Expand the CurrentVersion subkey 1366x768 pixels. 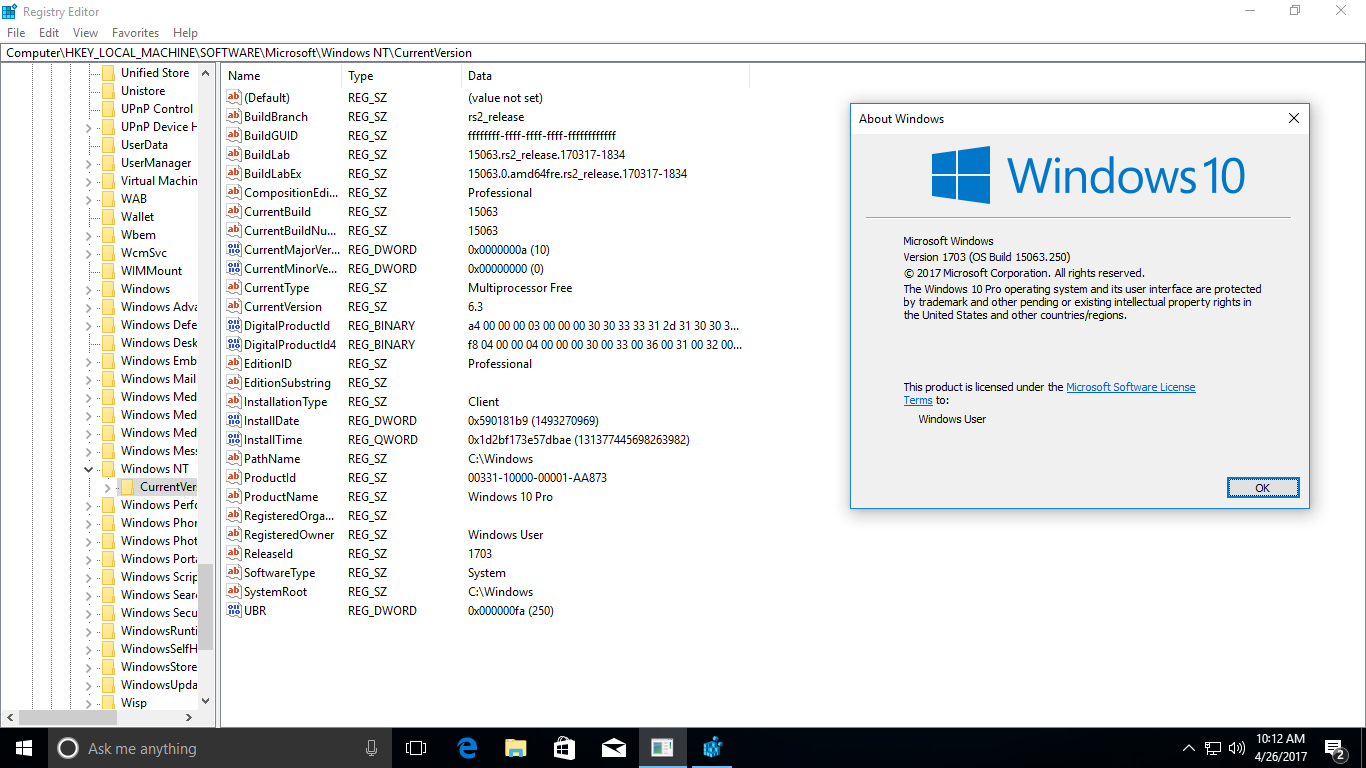(107, 487)
